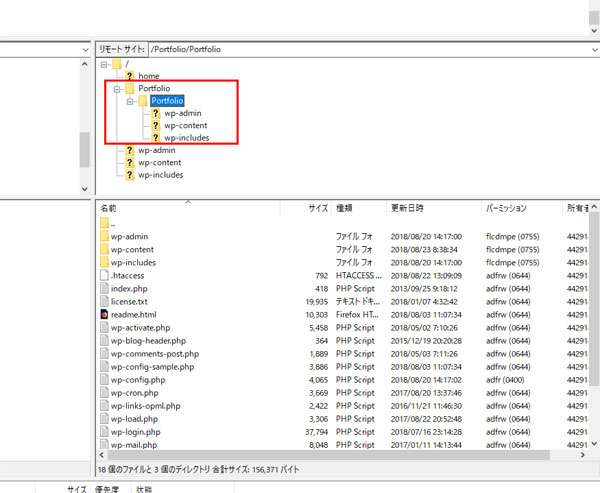Image resolution: width=600 pixels, height=493 pixels.
Task: Sort file list by 所有者 column
Action: (576, 208)
